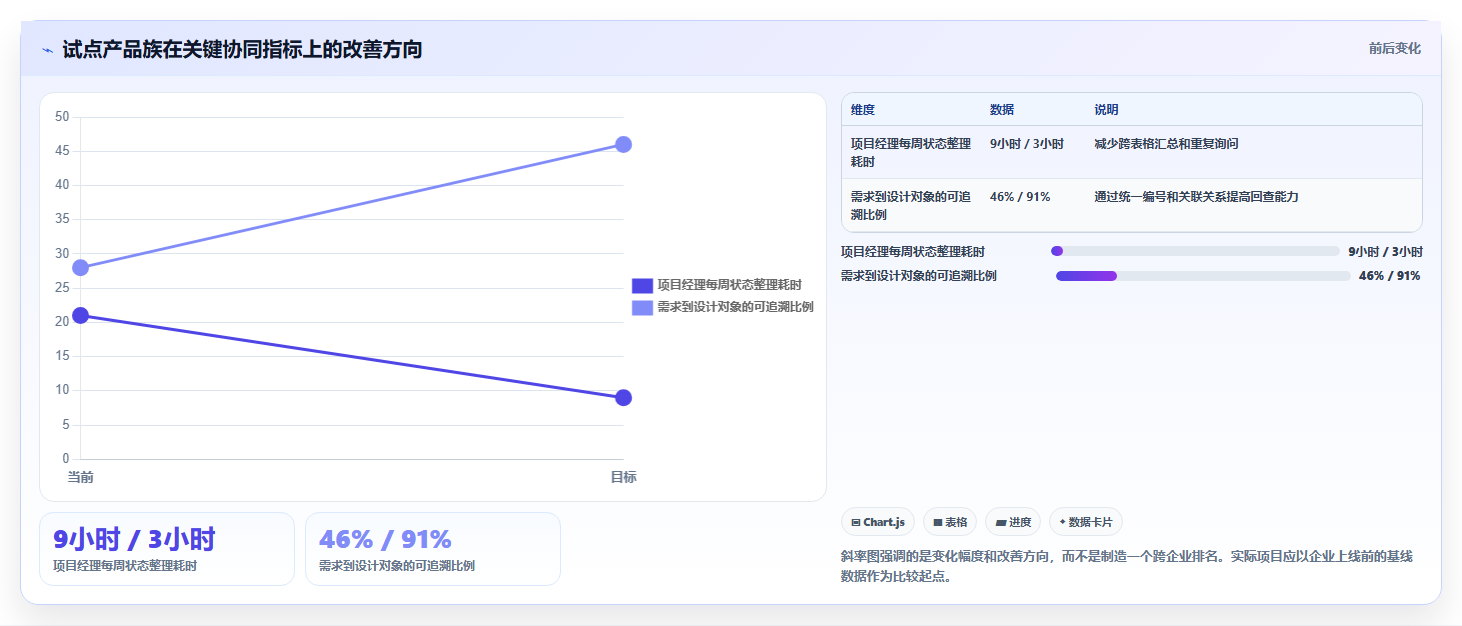Image resolution: width=1462 pixels, height=626 pixels.
Task: Click the icon in the 表格 tag
Action: pyautogui.click(x=938, y=522)
